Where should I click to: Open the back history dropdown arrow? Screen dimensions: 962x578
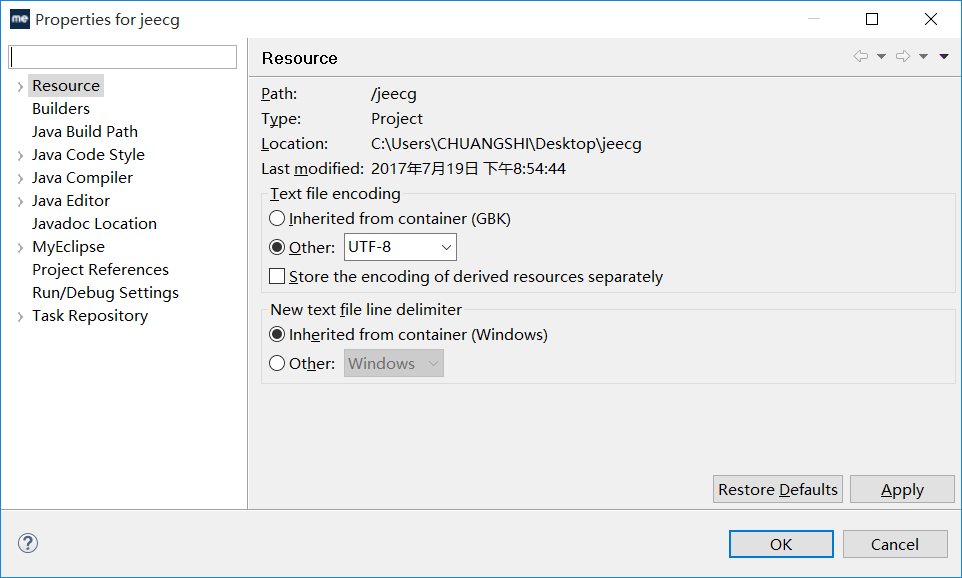(882, 56)
